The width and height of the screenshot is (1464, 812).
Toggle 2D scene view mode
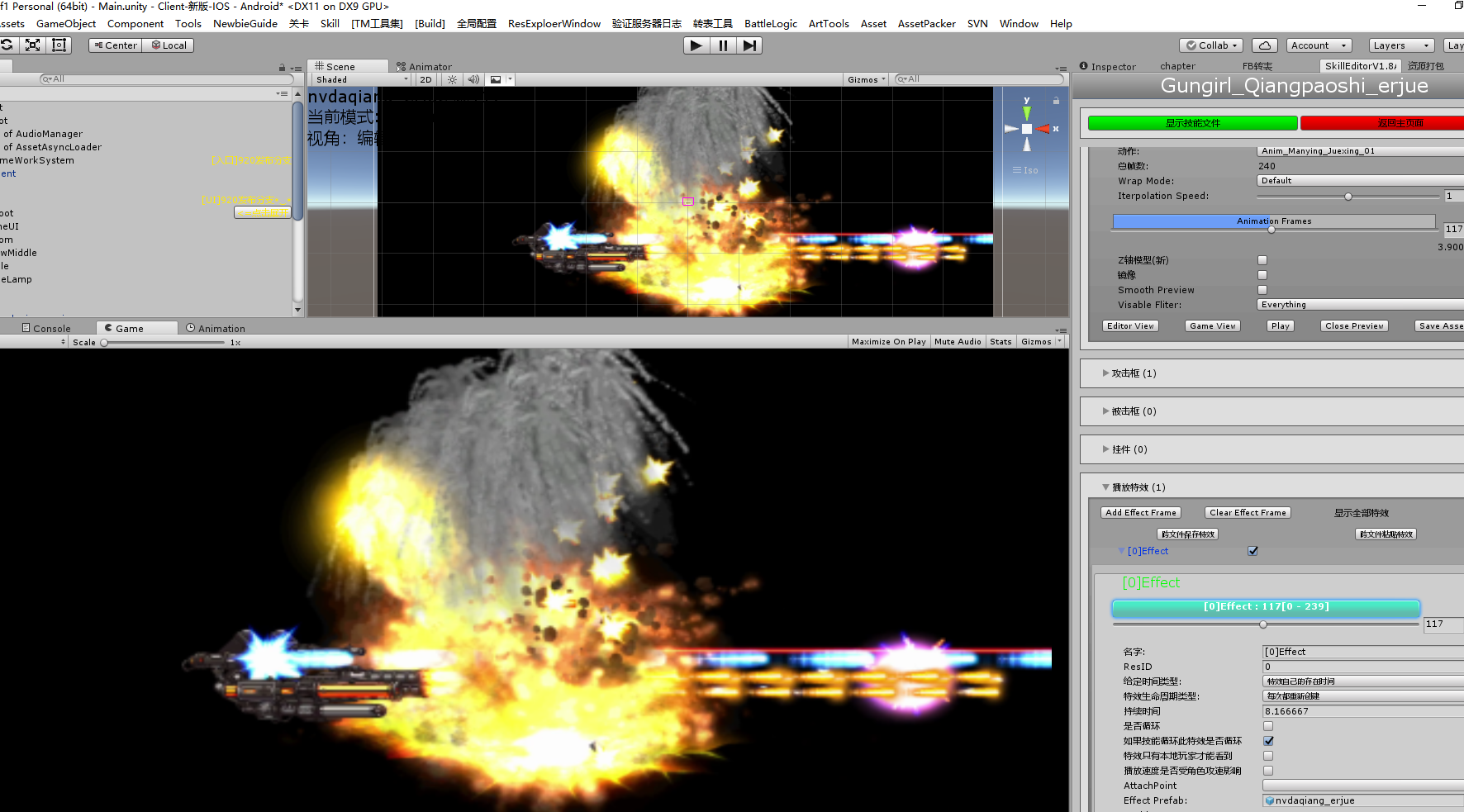tap(425, 79)
